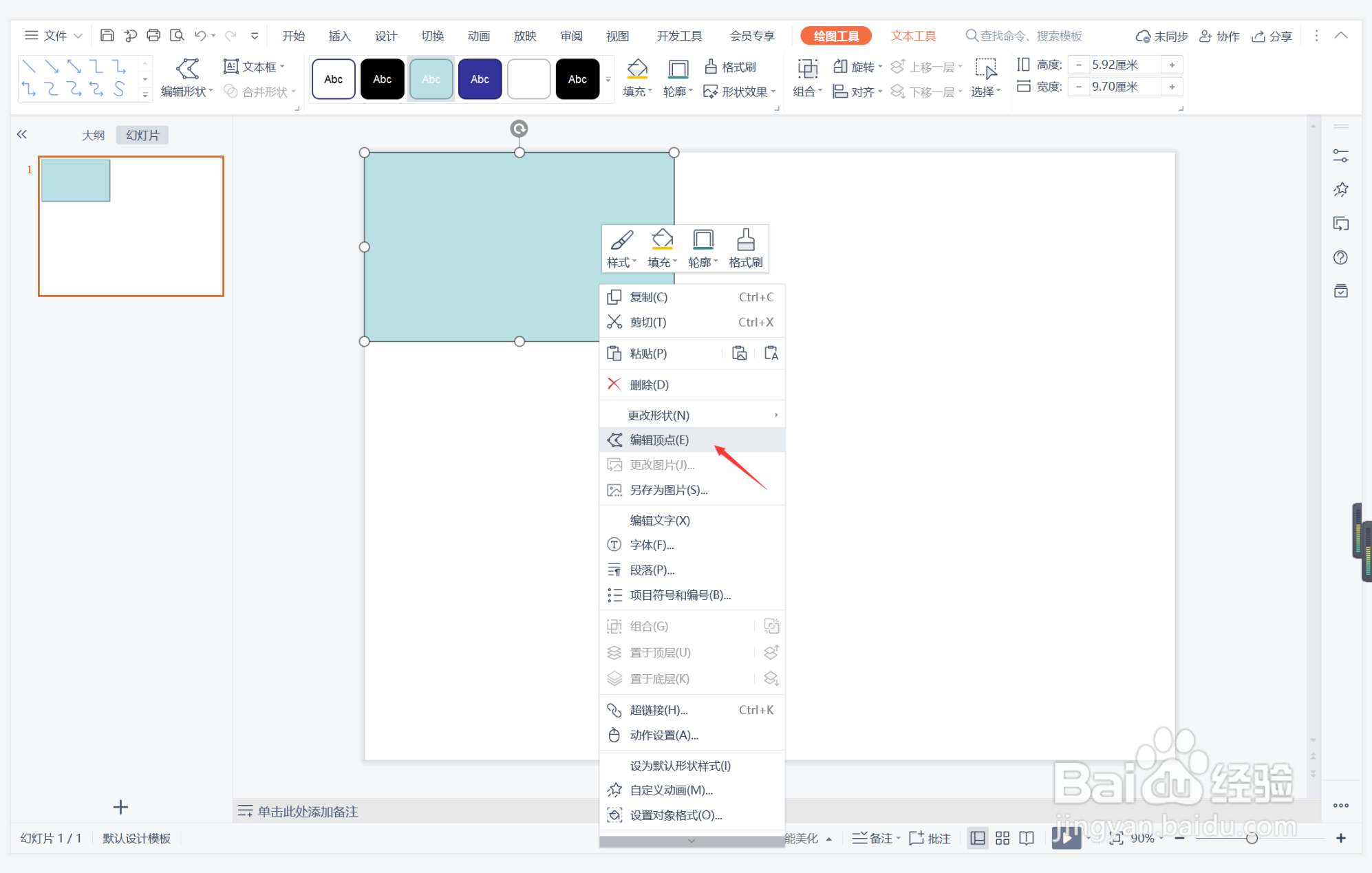1372x873 pixels.
Task: Click the Print icon in quick toolbar
Action: coord(153,35)
